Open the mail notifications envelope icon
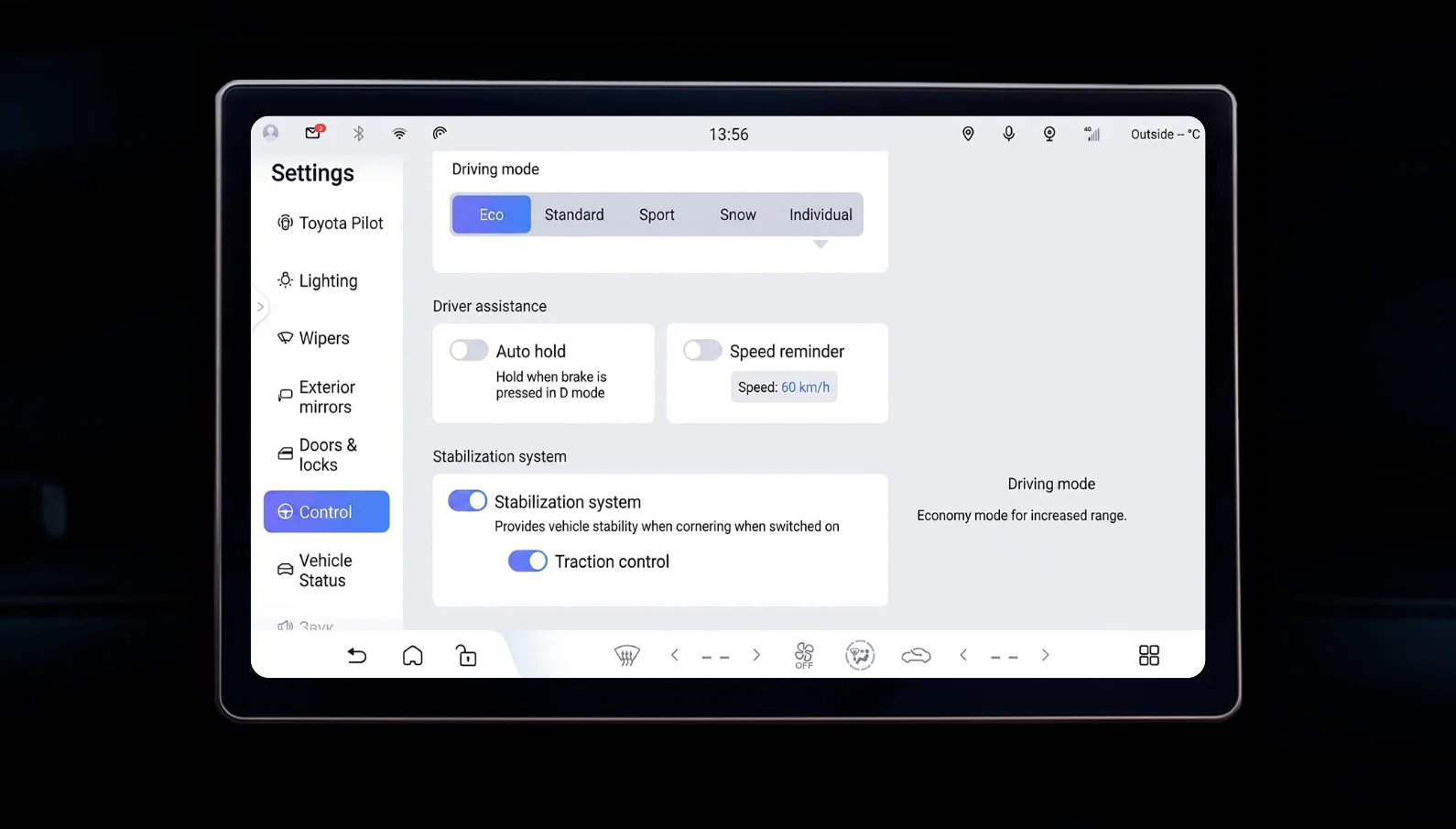1456x829 pixels. tap(314, 132)
